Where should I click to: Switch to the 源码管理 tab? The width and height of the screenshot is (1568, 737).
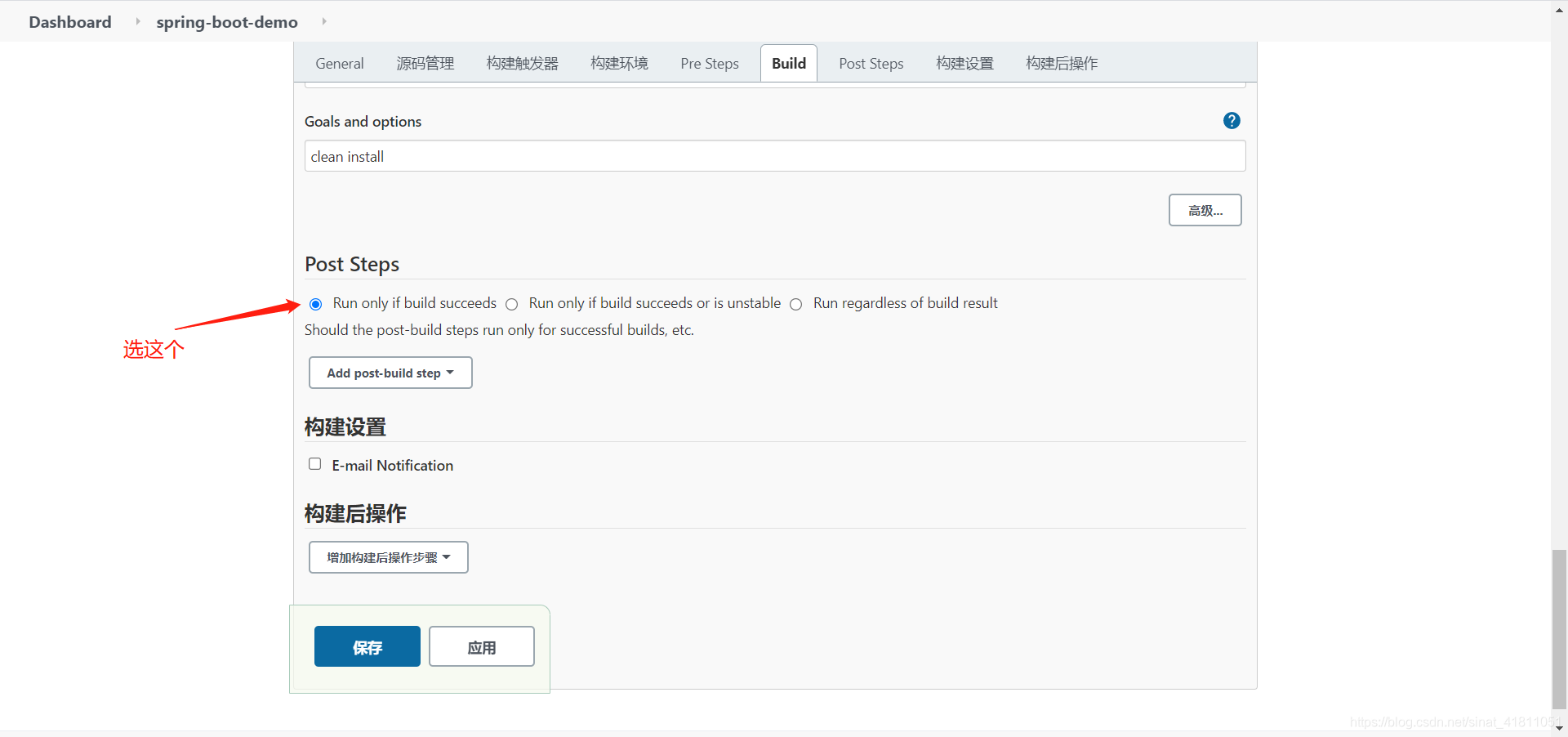pyautogui.click(x=425, y=64)
